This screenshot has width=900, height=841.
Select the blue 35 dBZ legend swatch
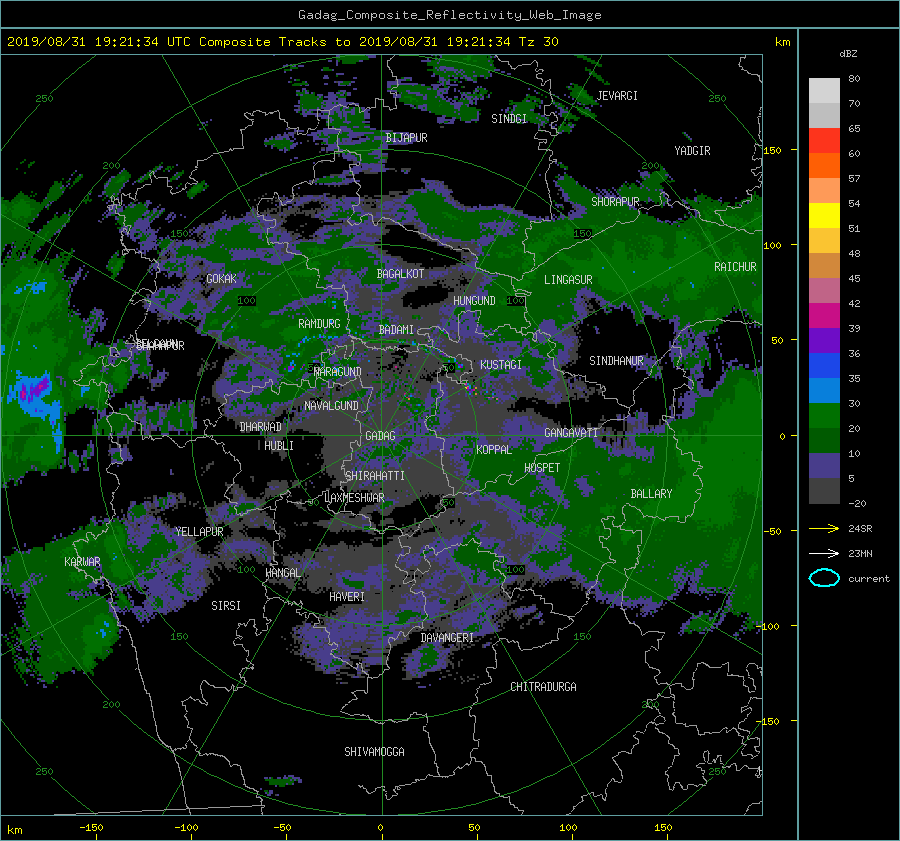tap(824, 366)
